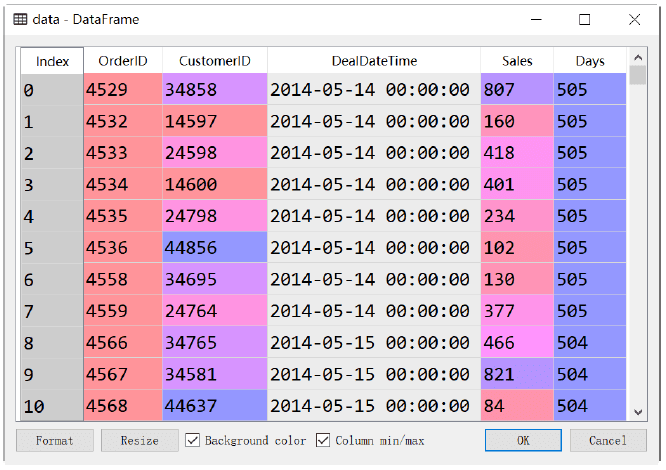The width and height of the screenshot is (666, 470).
Task: Minimize the data DataFrame window
Action: [x=536, y=20]
